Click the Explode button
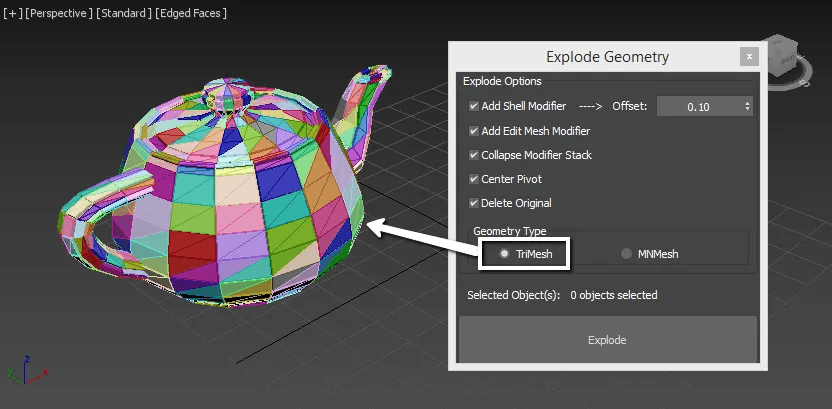 point(608,340)
